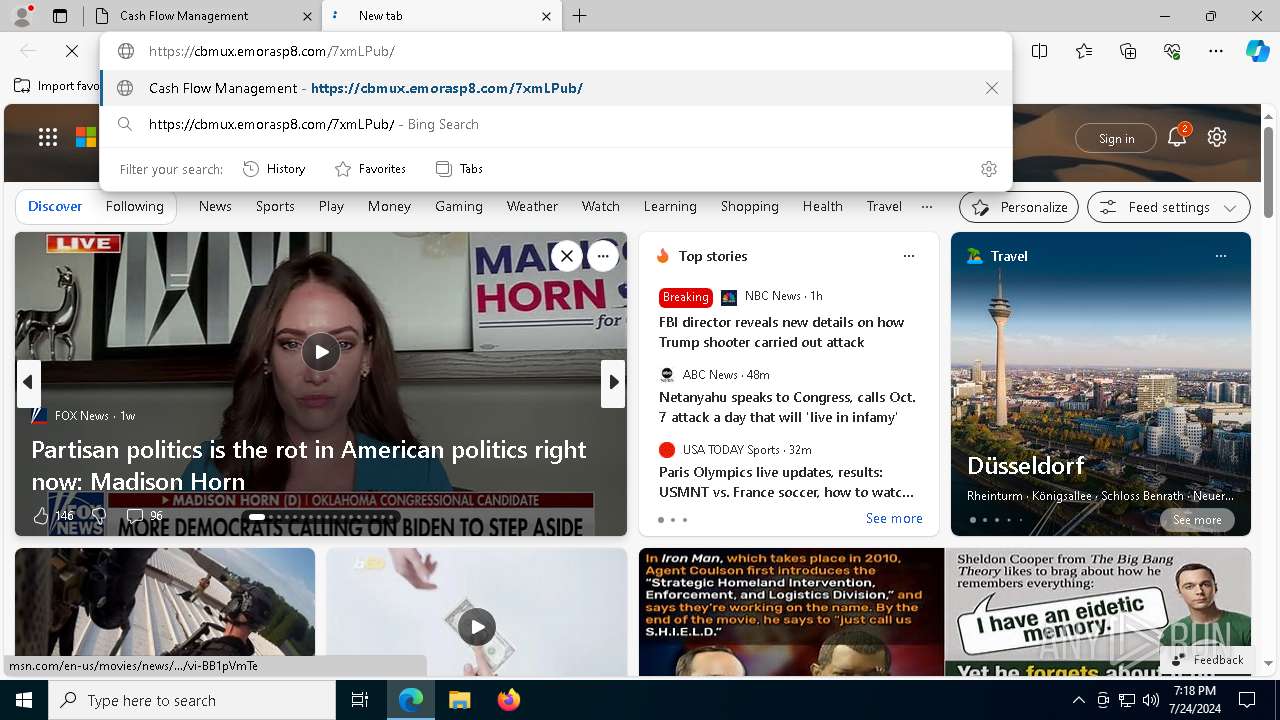Click the Personalize button
Viewport: 1280px width, 720px height.
[1019, 207]
